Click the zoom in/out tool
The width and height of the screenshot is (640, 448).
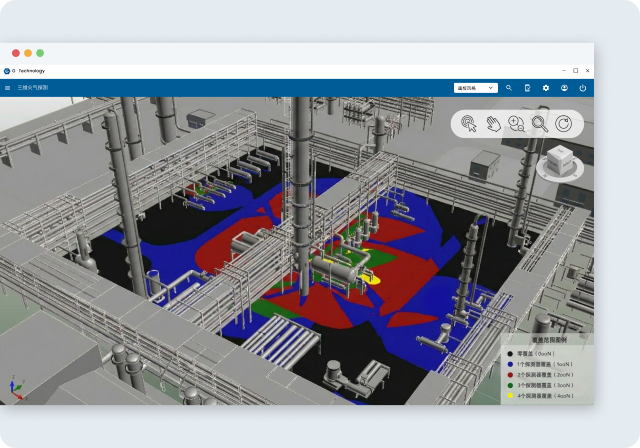516,124
